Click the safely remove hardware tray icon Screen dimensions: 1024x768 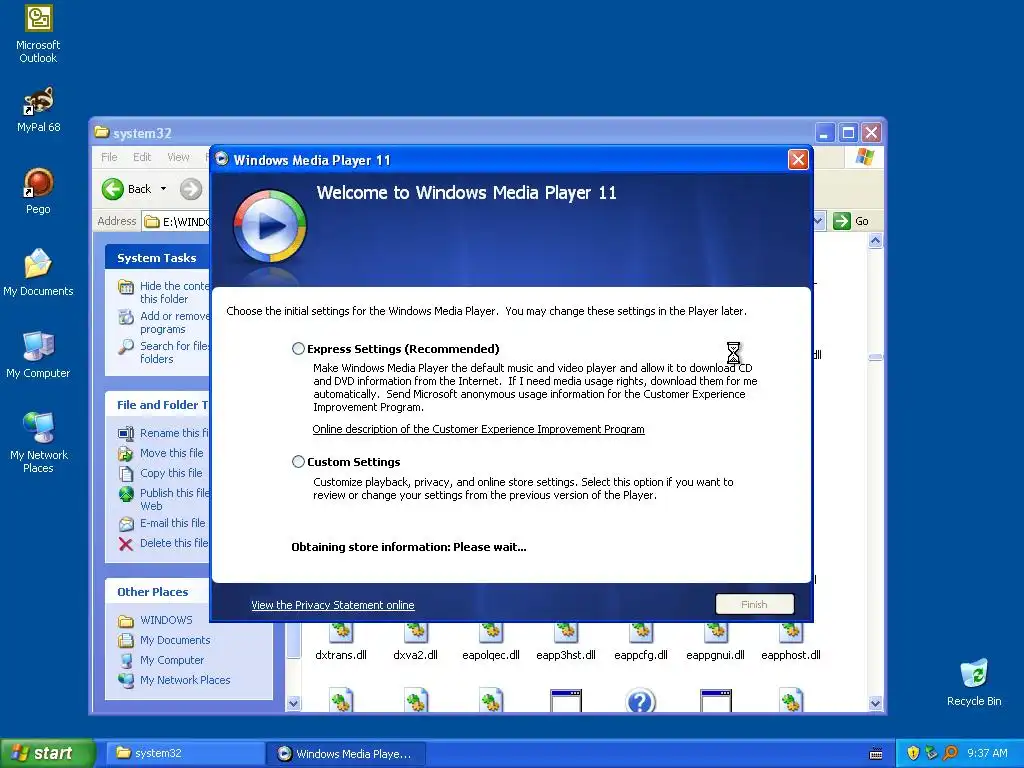point(931,753)
